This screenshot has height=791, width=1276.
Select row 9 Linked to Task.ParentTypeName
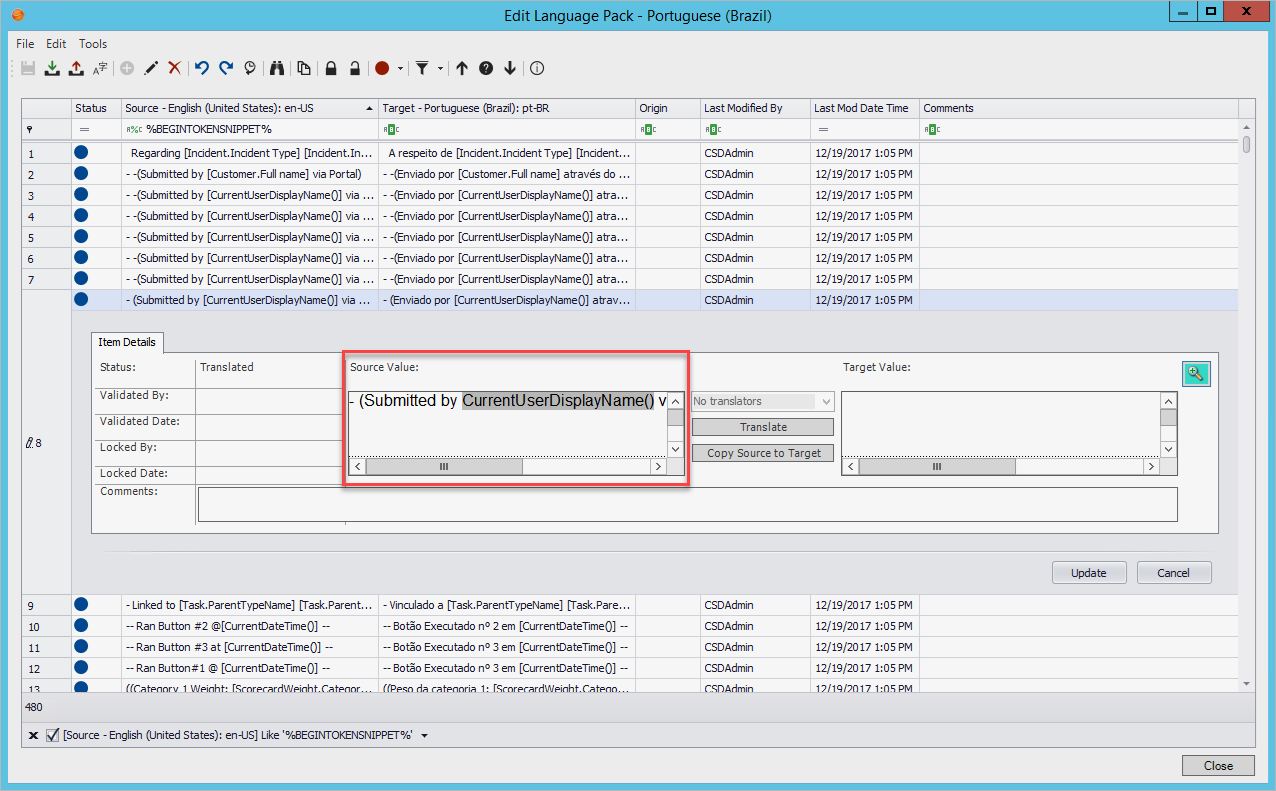click(x=250, y=605)
